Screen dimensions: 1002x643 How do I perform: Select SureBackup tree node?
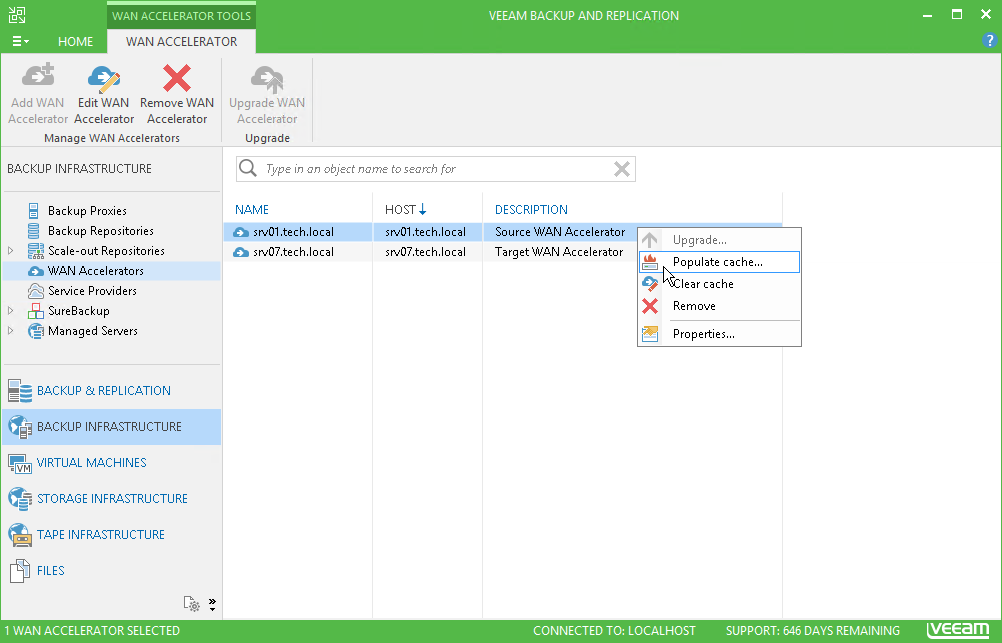pyautogui.click(x=79, y=311)
